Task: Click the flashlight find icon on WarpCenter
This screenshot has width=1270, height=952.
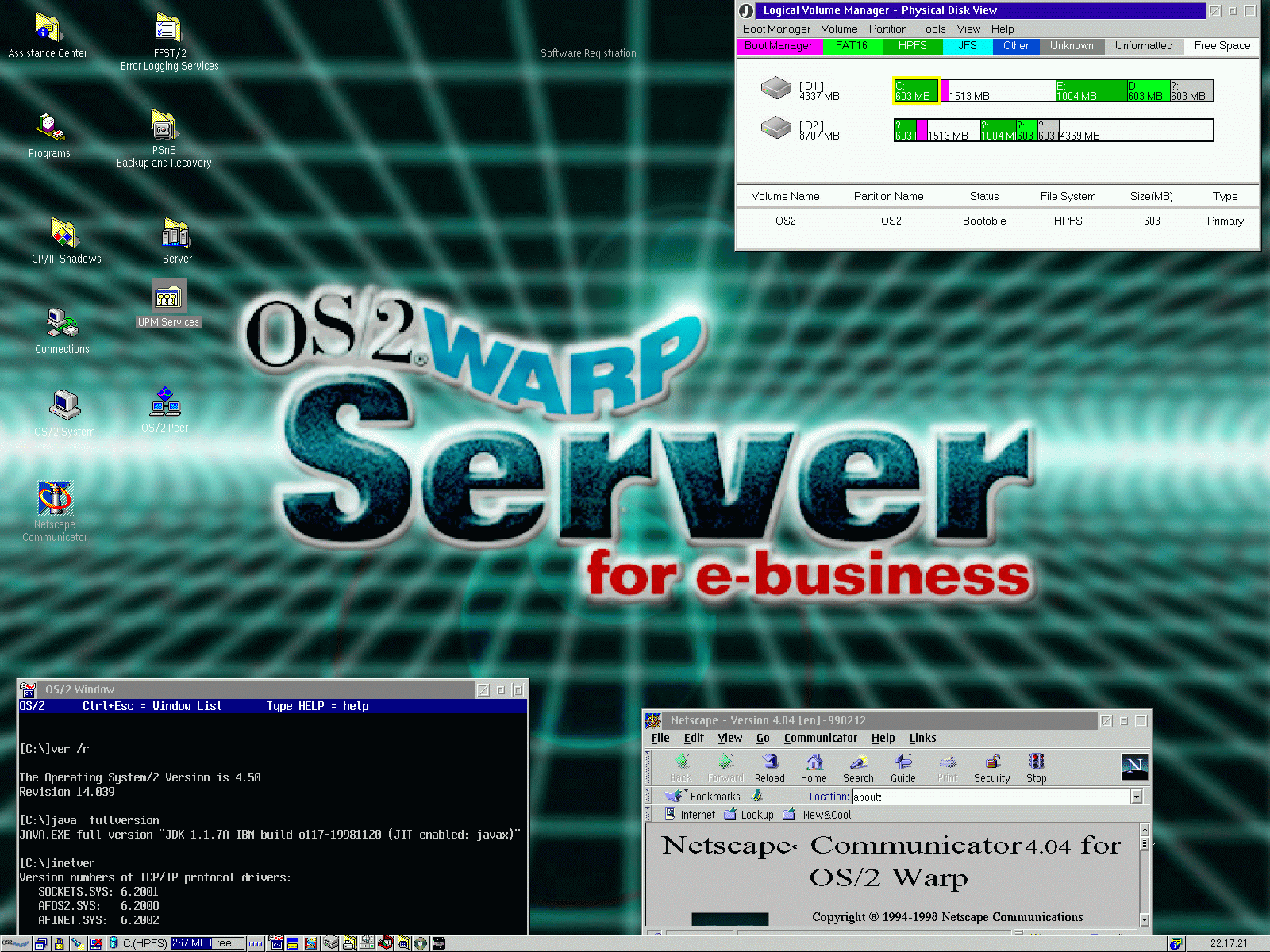Action: 77,943
